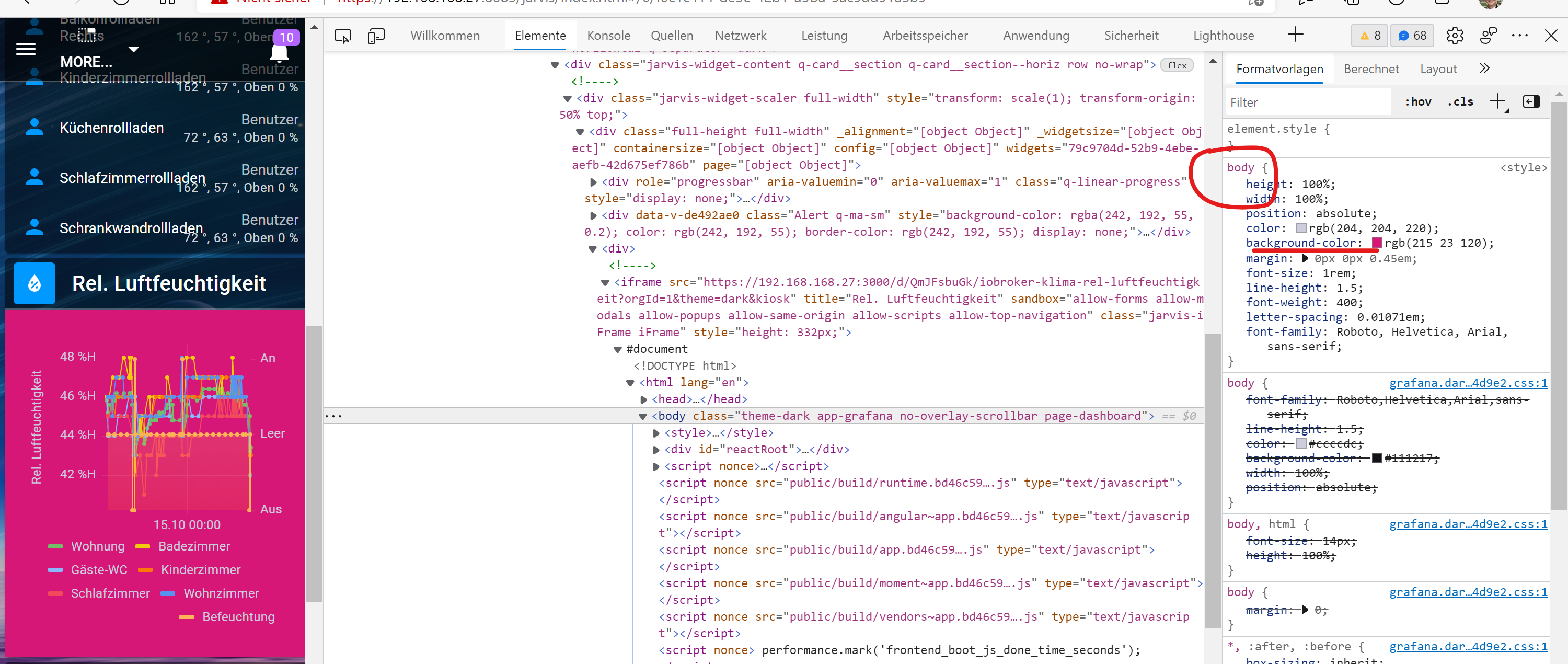Click the humidity drop icon
This screenshot has width=1568, height=664.
tap(34, 283)
